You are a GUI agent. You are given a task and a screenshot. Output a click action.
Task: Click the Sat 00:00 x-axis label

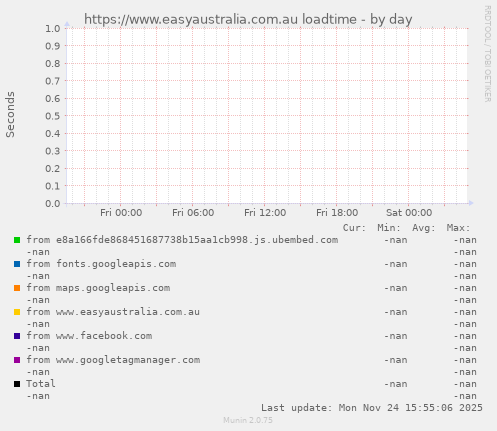[409, 213]
